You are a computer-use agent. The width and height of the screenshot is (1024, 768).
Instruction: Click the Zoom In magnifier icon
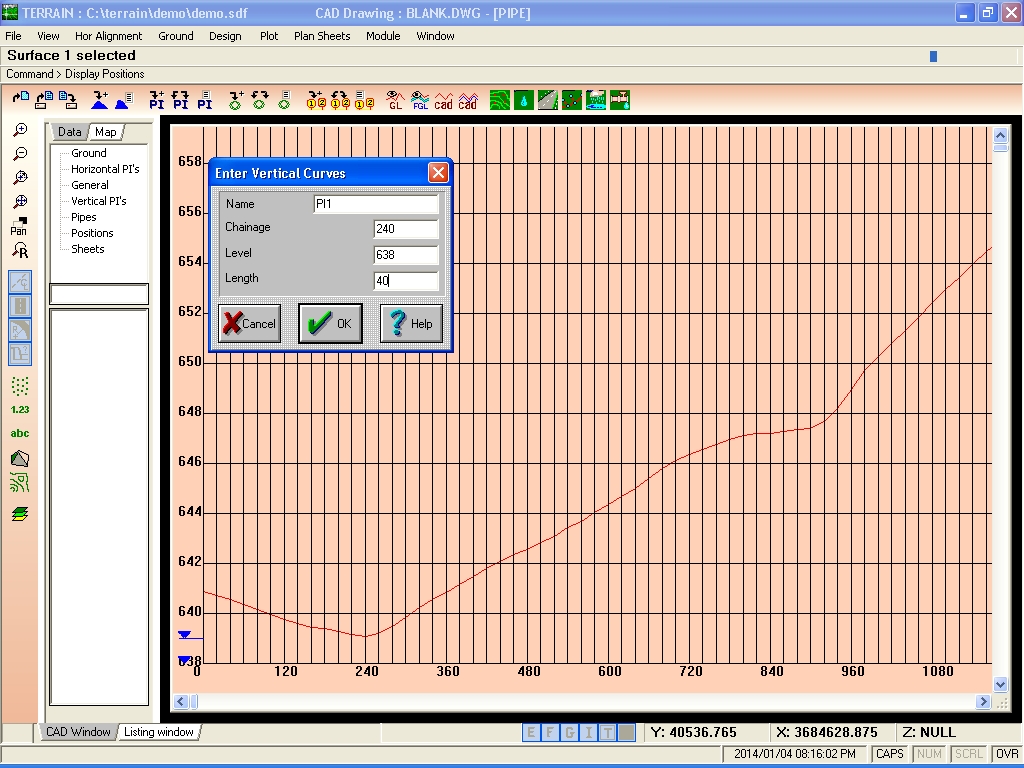pos(20,130)
